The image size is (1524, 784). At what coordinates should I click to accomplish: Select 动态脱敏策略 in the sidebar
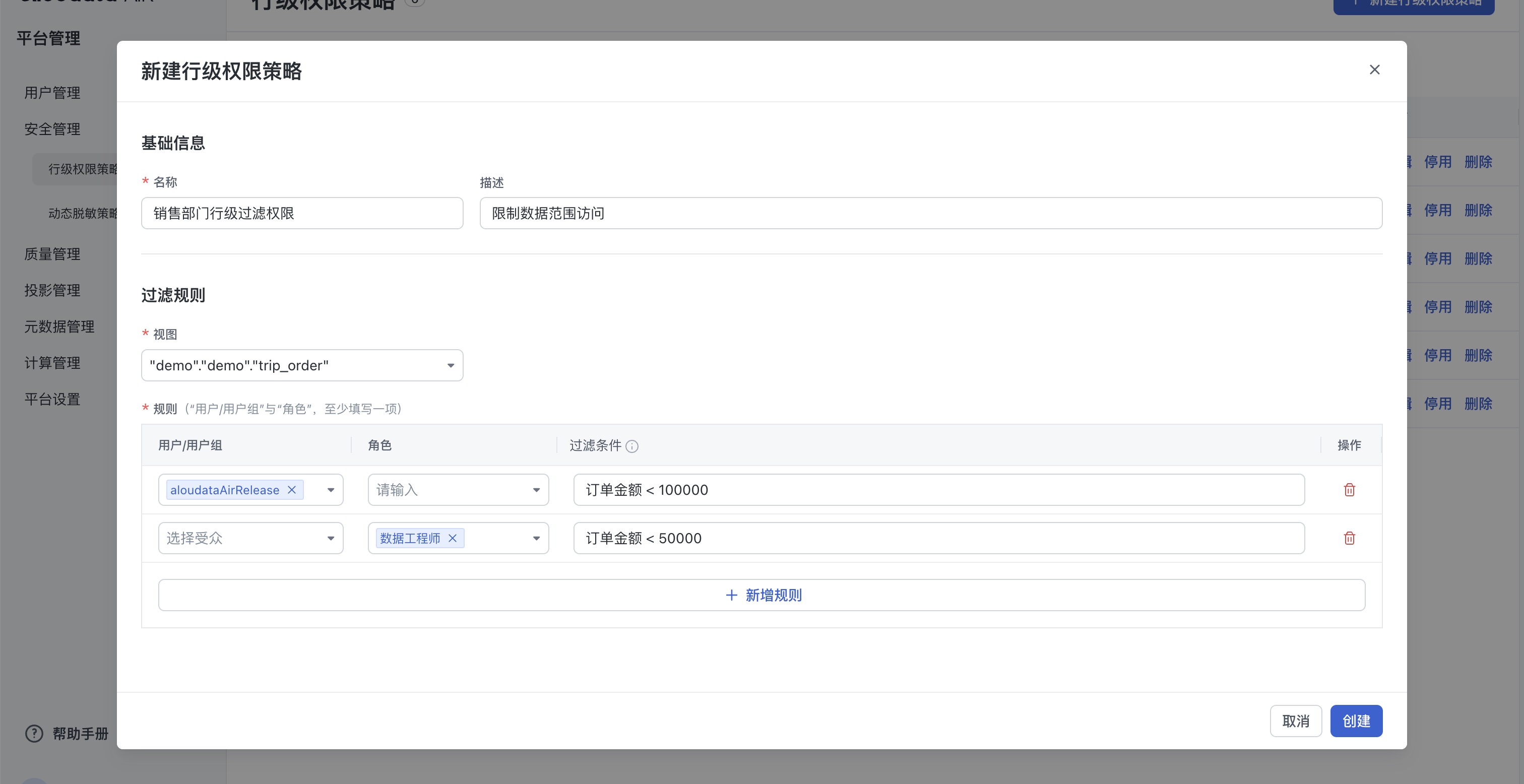click(x=83, y=214)
